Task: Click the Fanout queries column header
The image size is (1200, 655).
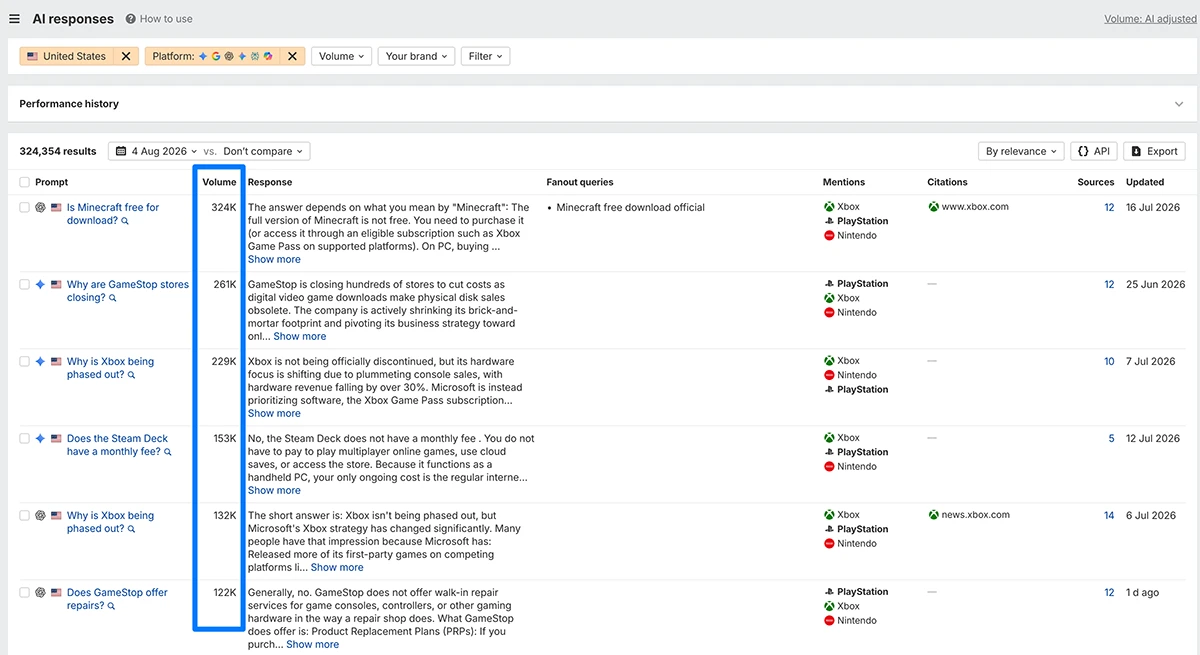Action: pyautogui.click(x=580, y=182)
